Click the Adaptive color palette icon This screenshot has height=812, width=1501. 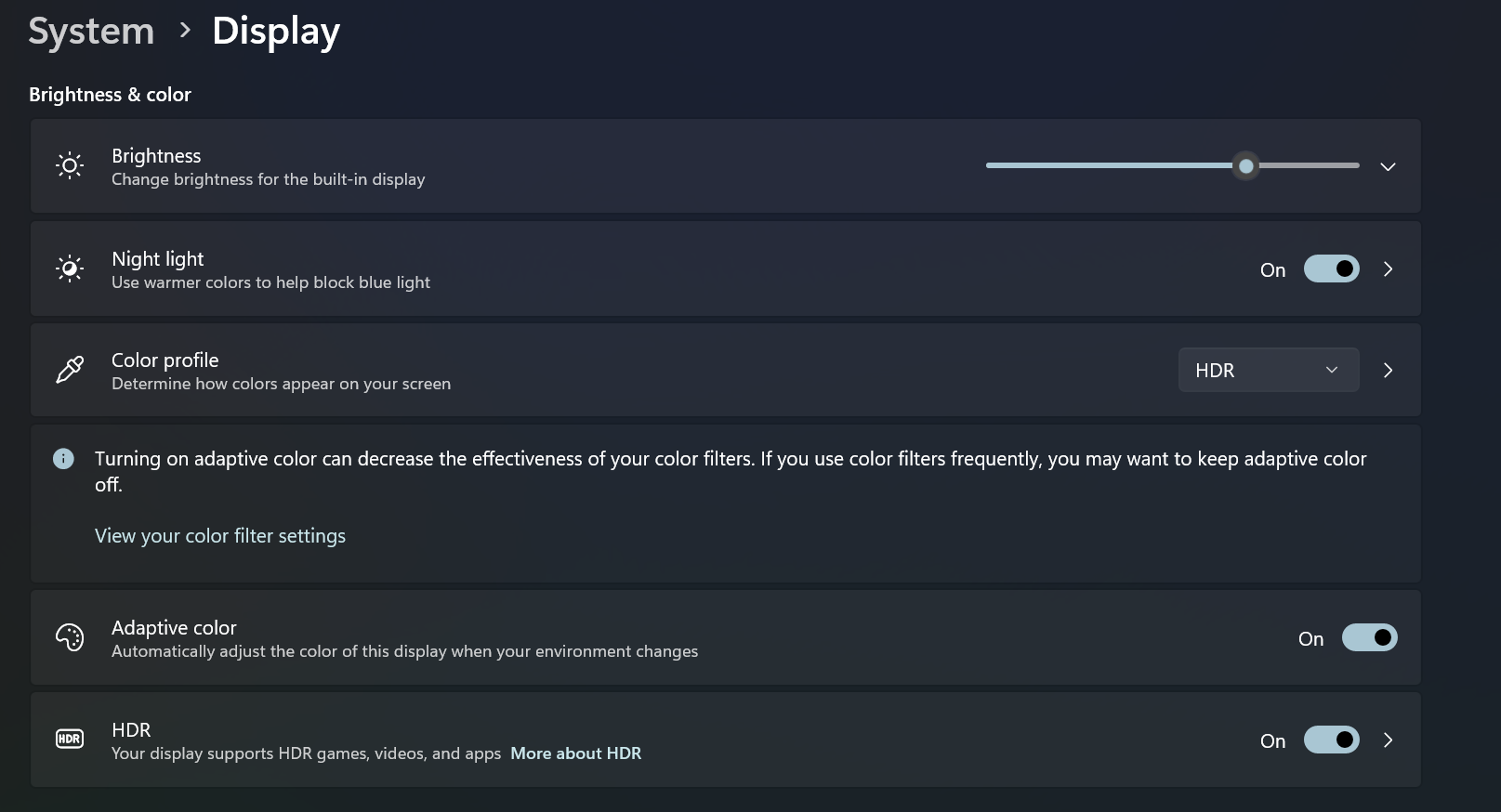coord(70,637)
